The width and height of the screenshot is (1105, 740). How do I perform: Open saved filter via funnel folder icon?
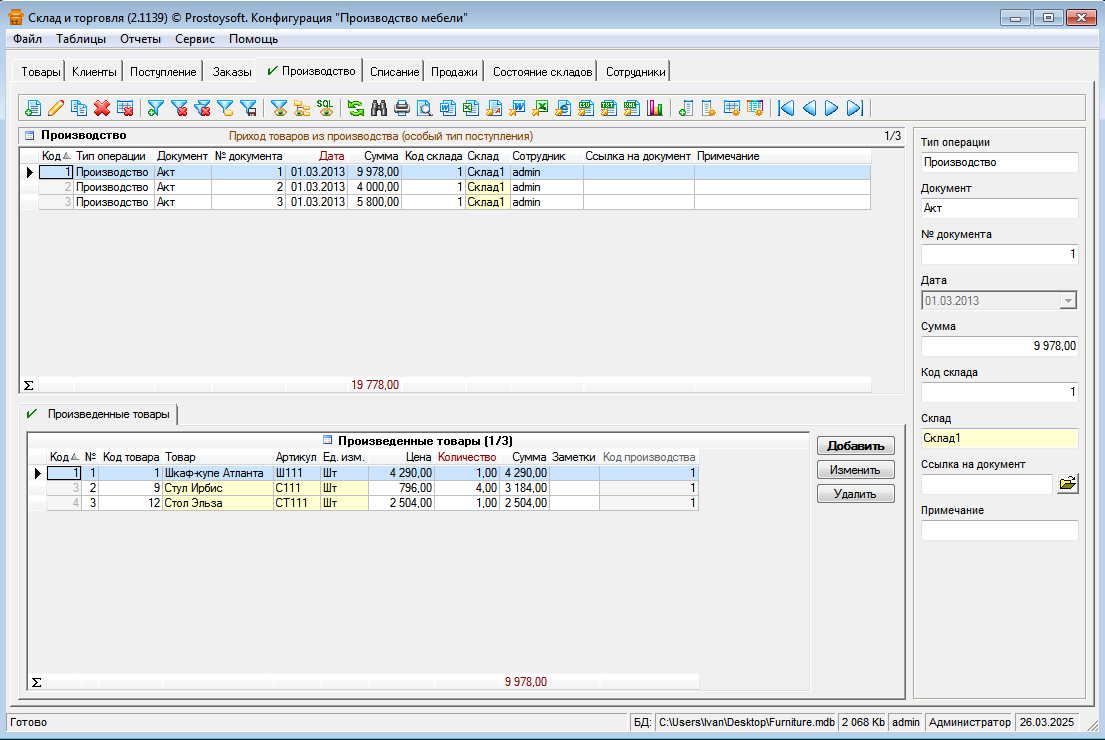pos(226,108)
